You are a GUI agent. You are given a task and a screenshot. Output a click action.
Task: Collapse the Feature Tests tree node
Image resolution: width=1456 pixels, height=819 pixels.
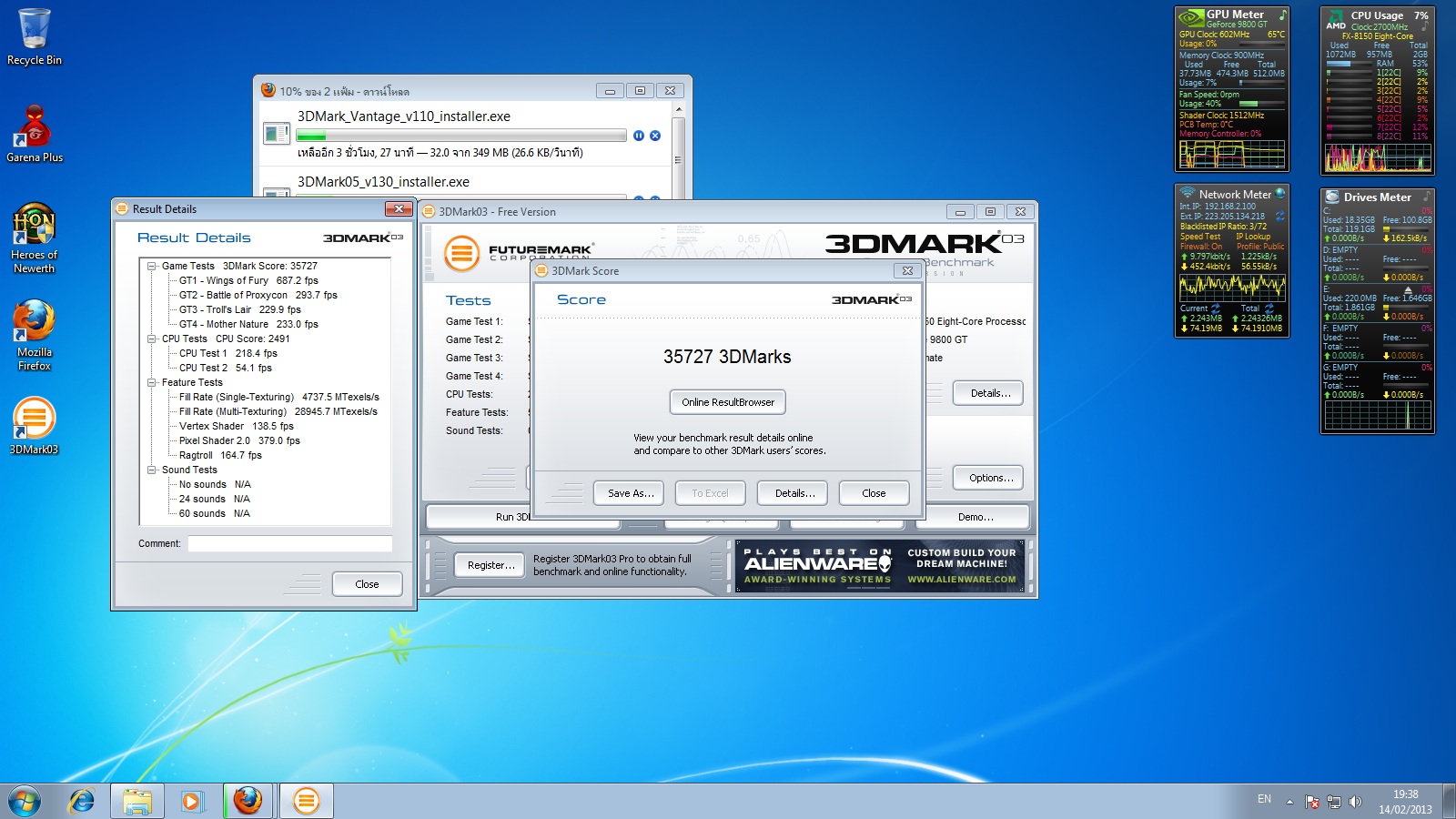(x=152, y=382)
